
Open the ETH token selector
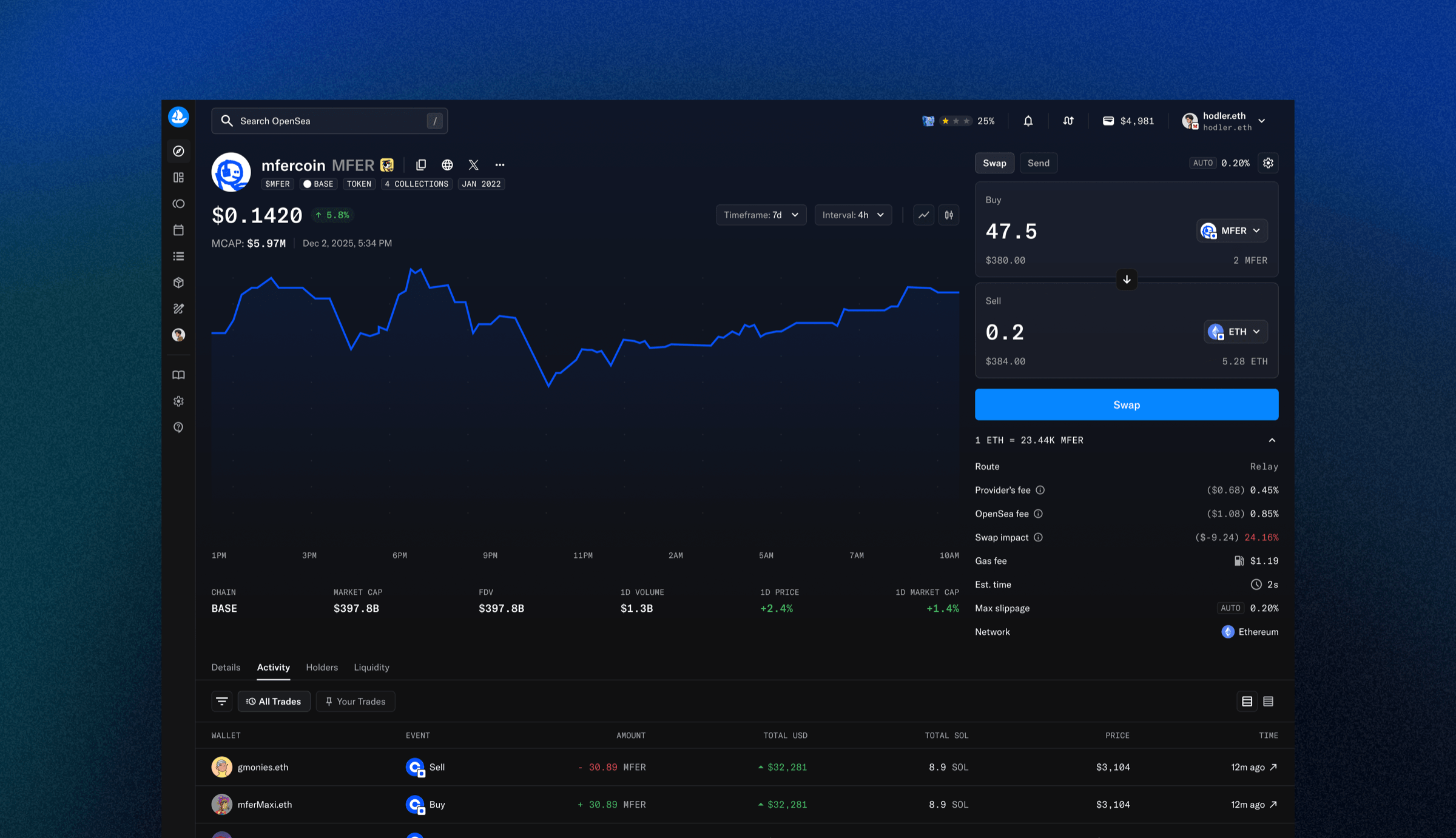click(1235, 332)
